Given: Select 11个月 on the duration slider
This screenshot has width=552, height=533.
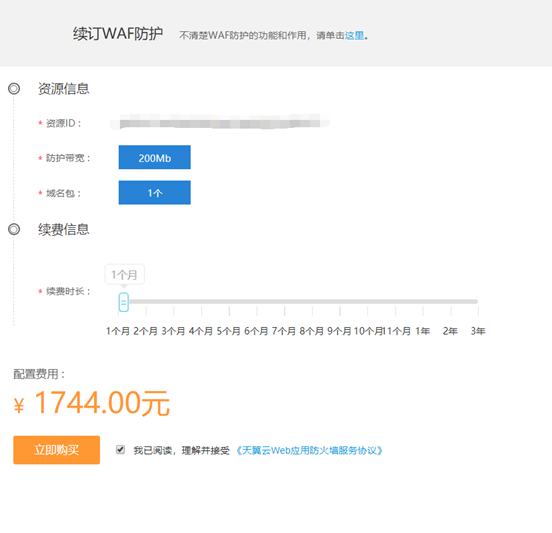Looking at the screenshot, I should point(397,331).
